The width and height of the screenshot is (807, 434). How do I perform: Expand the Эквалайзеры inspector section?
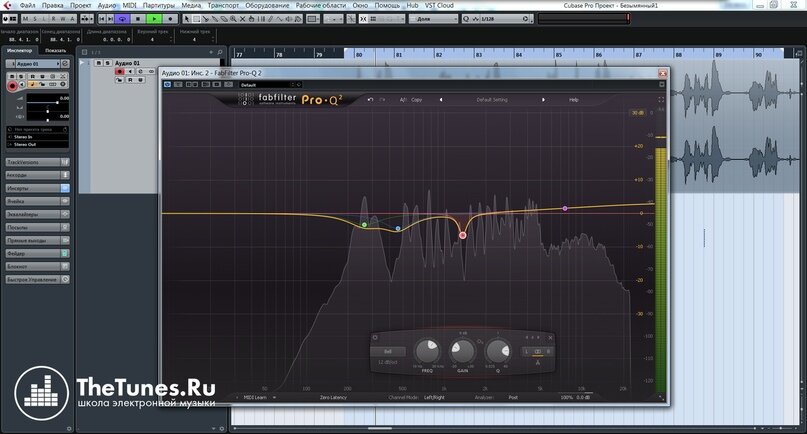pos(37,214)
